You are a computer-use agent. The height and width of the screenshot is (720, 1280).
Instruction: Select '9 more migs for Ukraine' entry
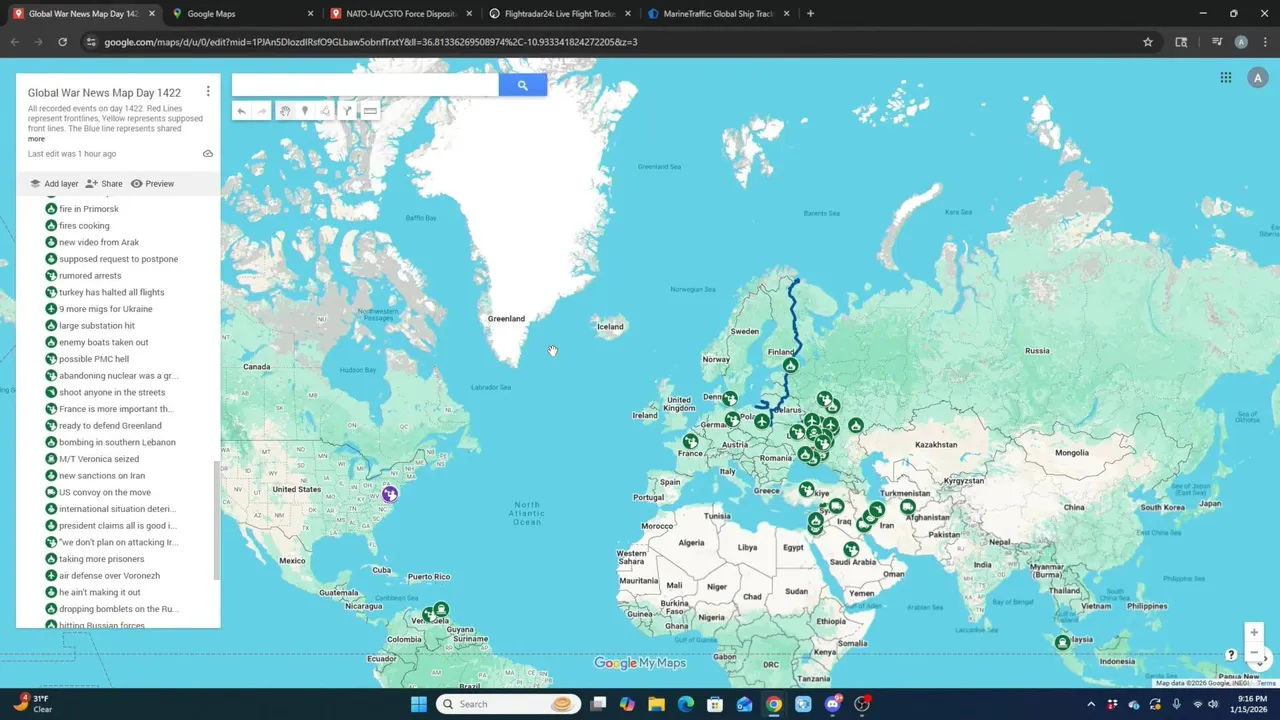105,309
